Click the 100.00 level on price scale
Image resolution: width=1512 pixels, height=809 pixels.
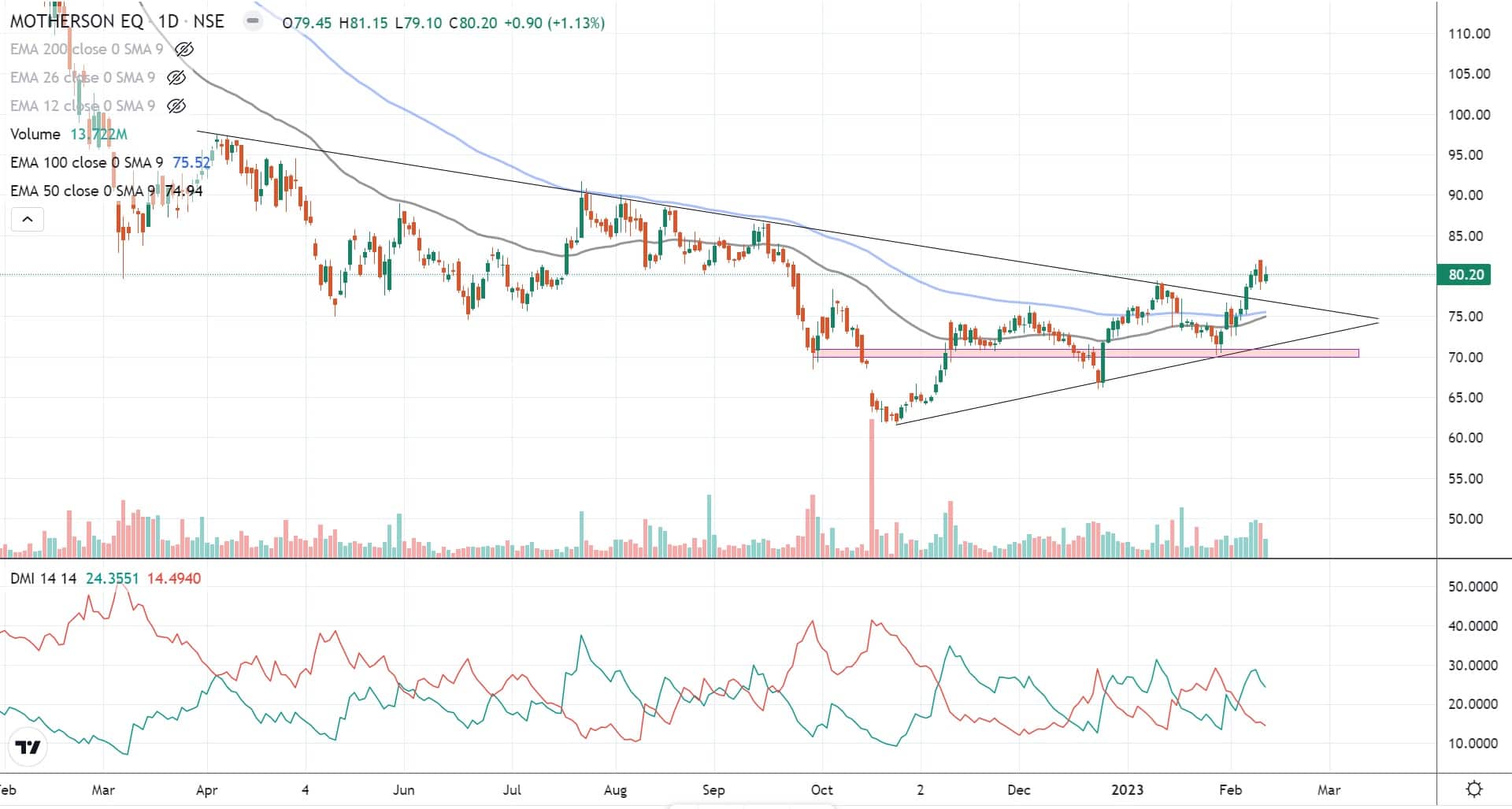[x=1469, y=114]
